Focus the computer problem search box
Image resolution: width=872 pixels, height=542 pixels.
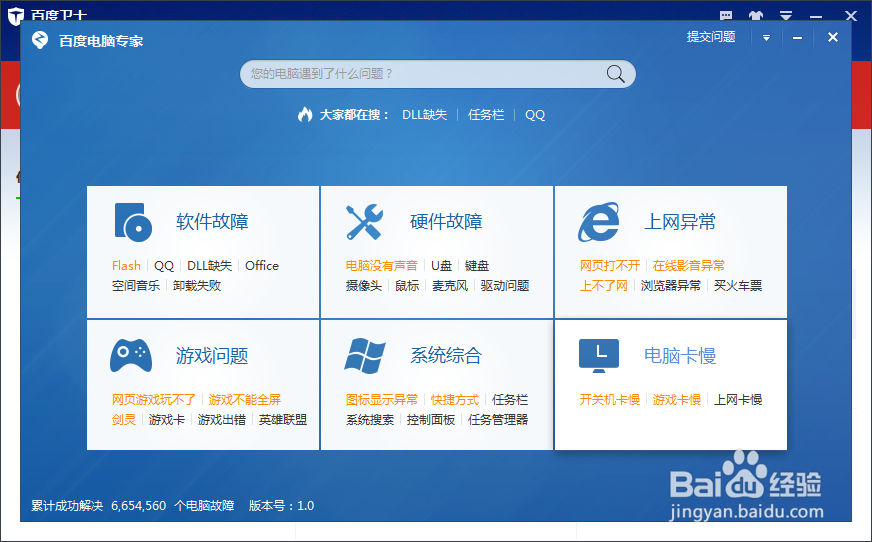pyautogui.click(x=438, y=74)
